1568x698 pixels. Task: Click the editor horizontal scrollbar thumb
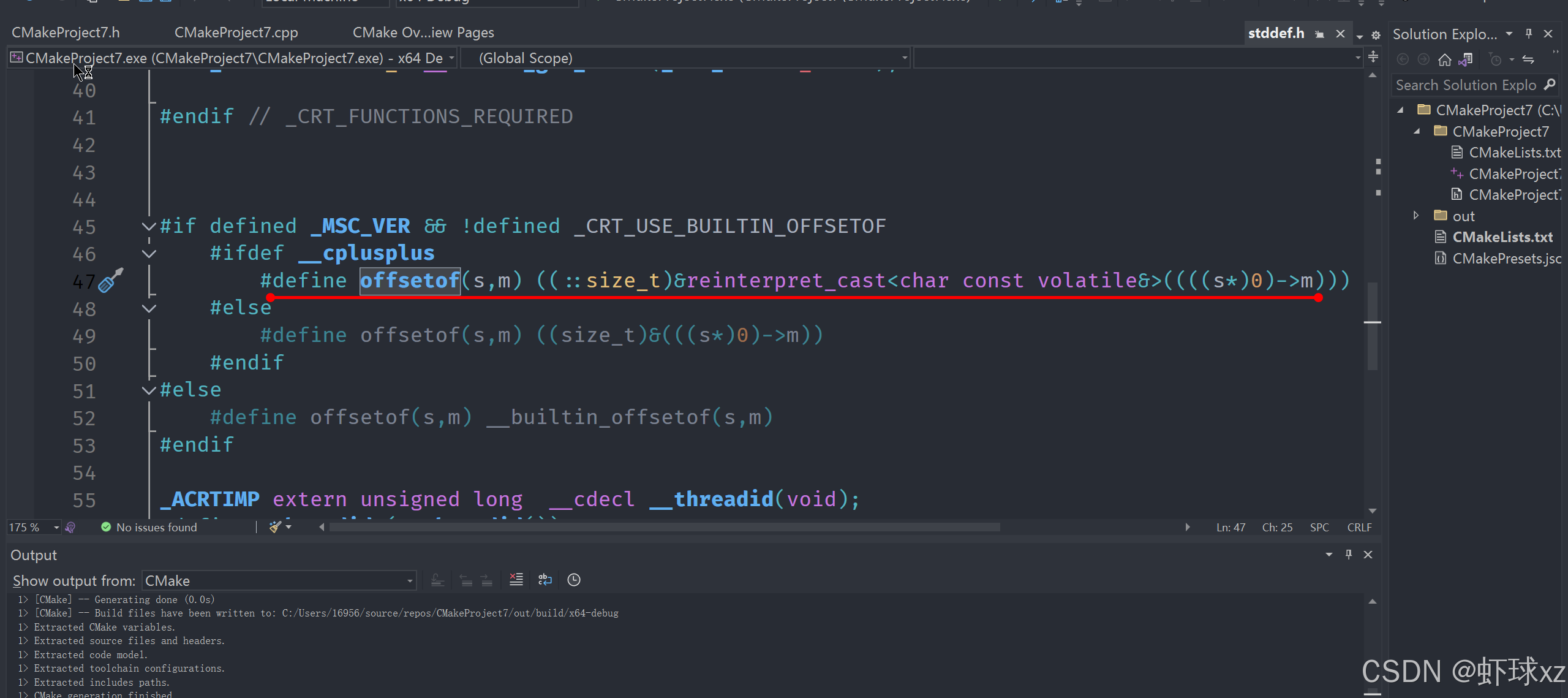coord(664,527)
